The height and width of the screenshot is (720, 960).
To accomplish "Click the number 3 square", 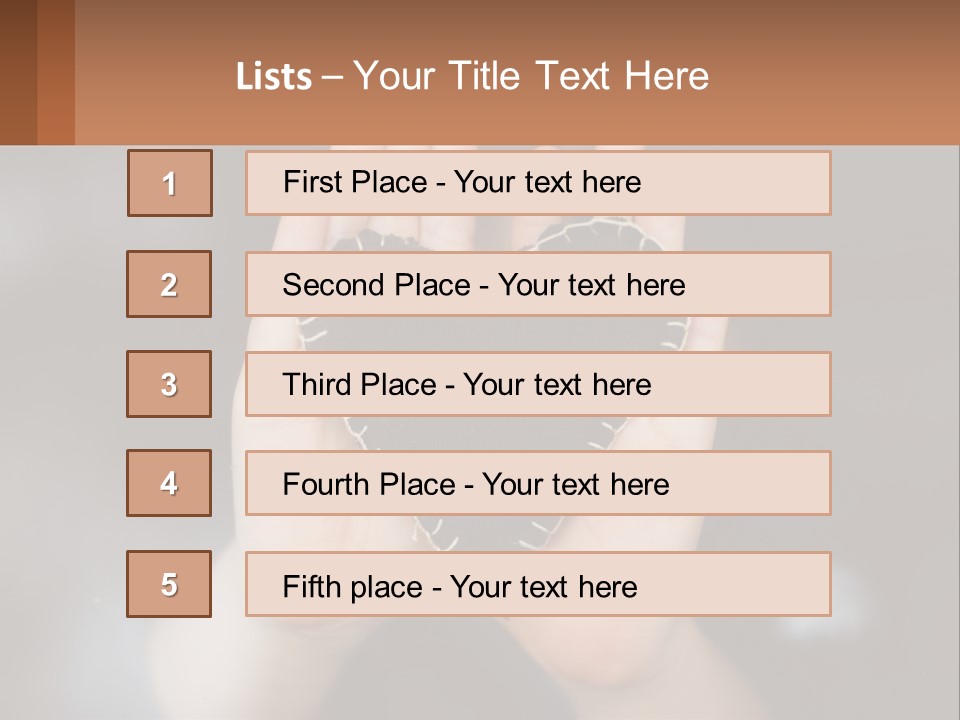I will (169, 384).
